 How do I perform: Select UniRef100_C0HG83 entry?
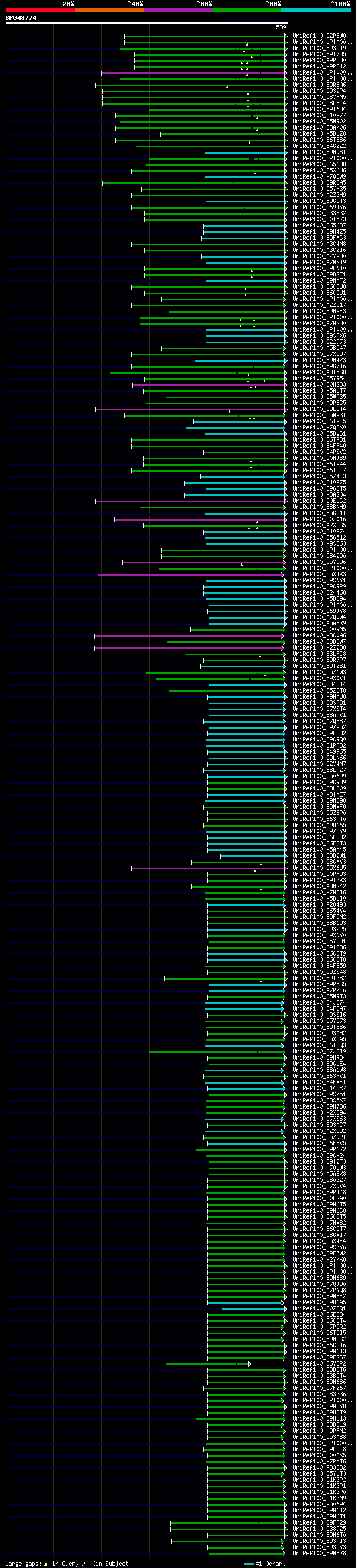tap(319, 385)
